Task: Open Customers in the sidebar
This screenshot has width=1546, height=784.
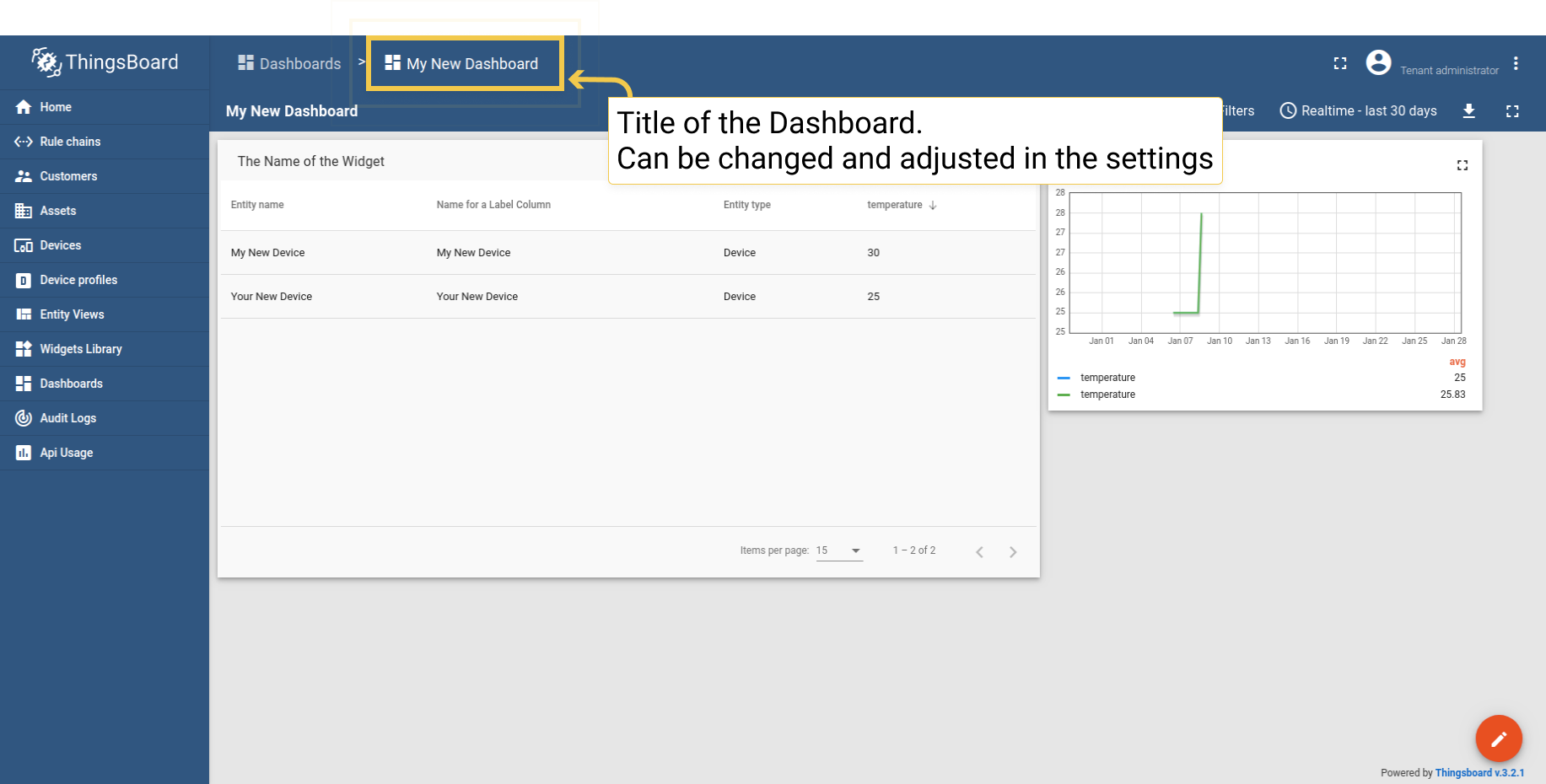Action: click(x=105, y=176)
